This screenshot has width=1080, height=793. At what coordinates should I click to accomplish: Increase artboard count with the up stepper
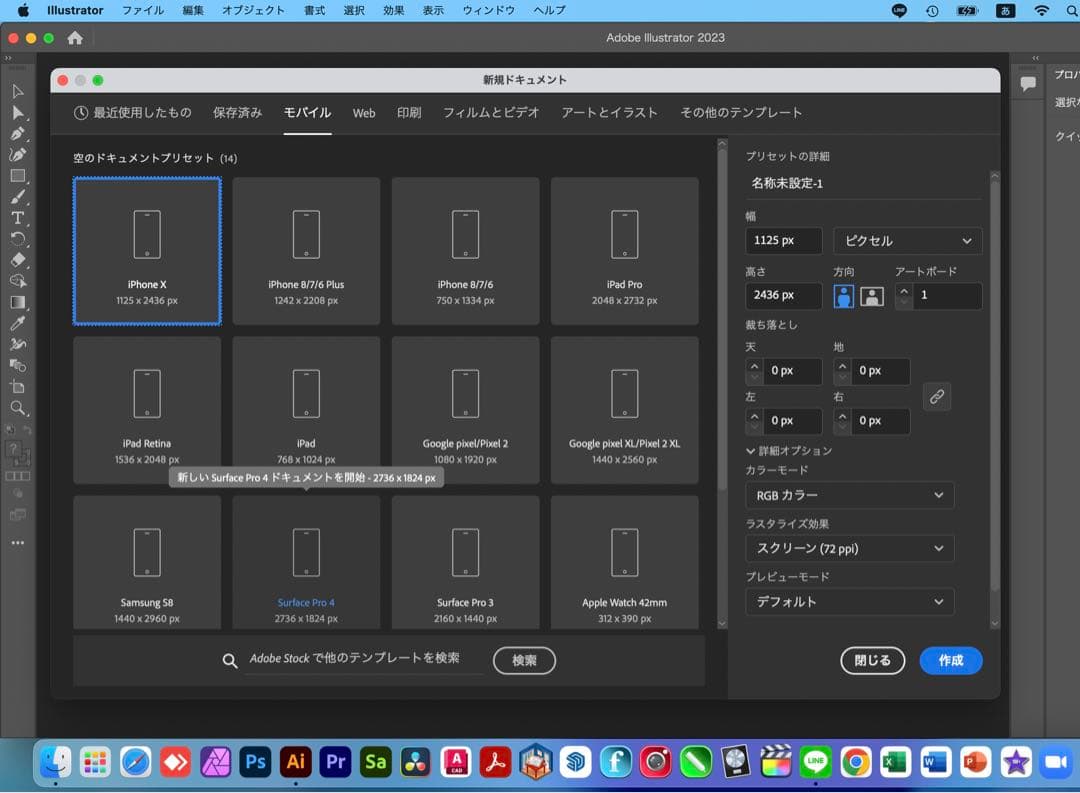[x=903, y=290]
